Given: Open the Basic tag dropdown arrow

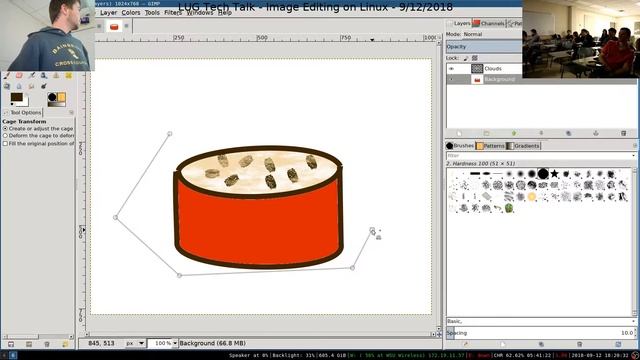Looking at the screenshot, I should [633, 321].
